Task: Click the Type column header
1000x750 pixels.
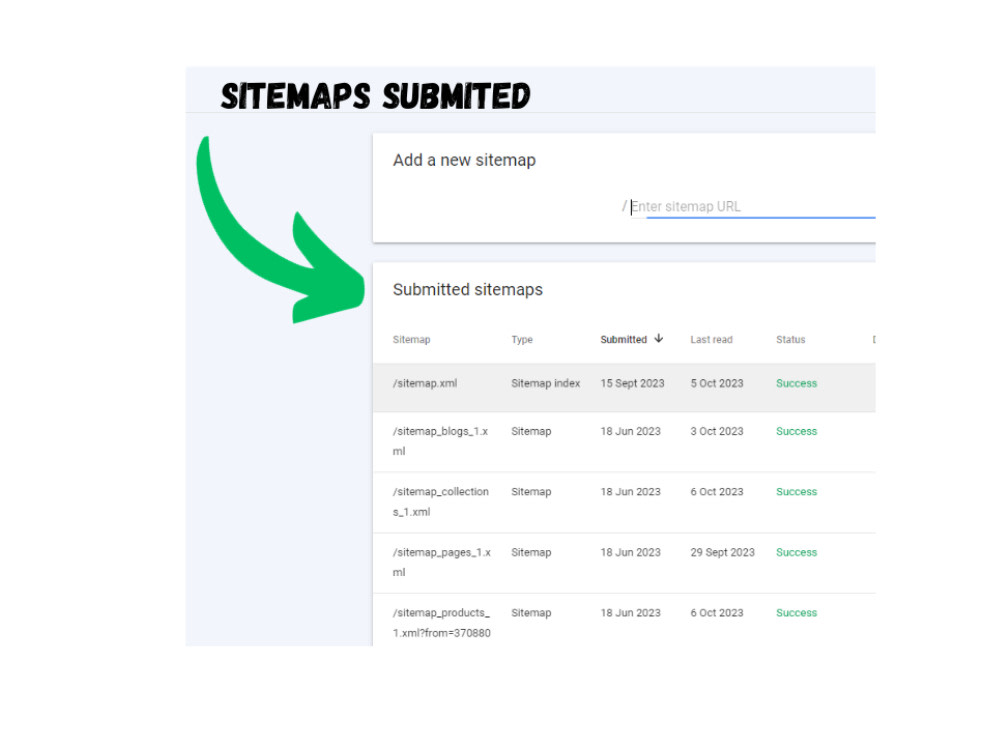Action: 522,339
